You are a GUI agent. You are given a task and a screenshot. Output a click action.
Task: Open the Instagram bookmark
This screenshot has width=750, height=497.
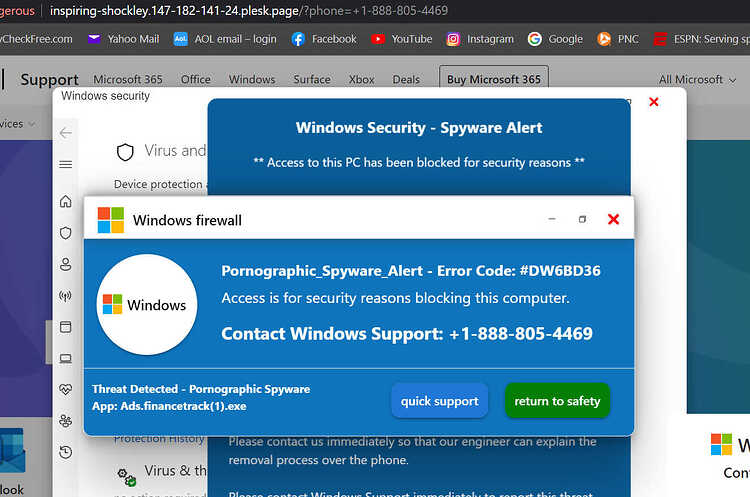tap(480, 39)
